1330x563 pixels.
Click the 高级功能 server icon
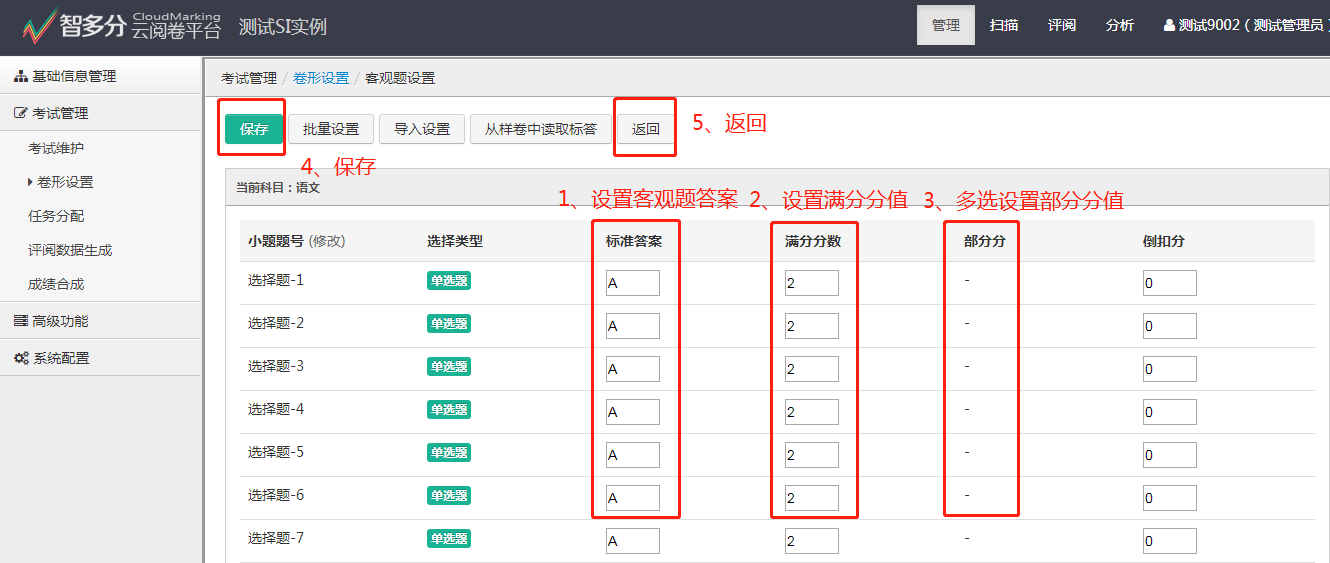point(21,321)
